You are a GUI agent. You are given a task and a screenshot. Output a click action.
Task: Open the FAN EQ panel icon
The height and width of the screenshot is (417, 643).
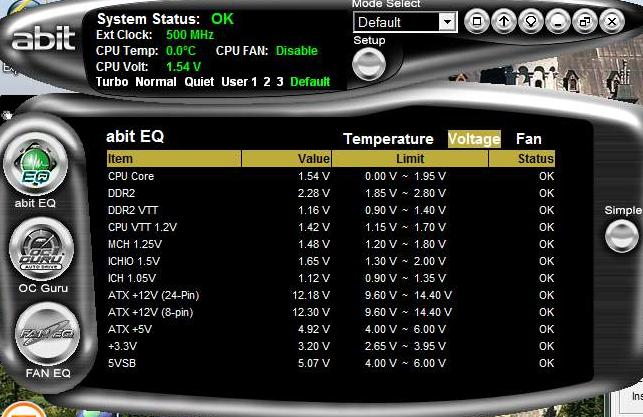pos(48,334)
